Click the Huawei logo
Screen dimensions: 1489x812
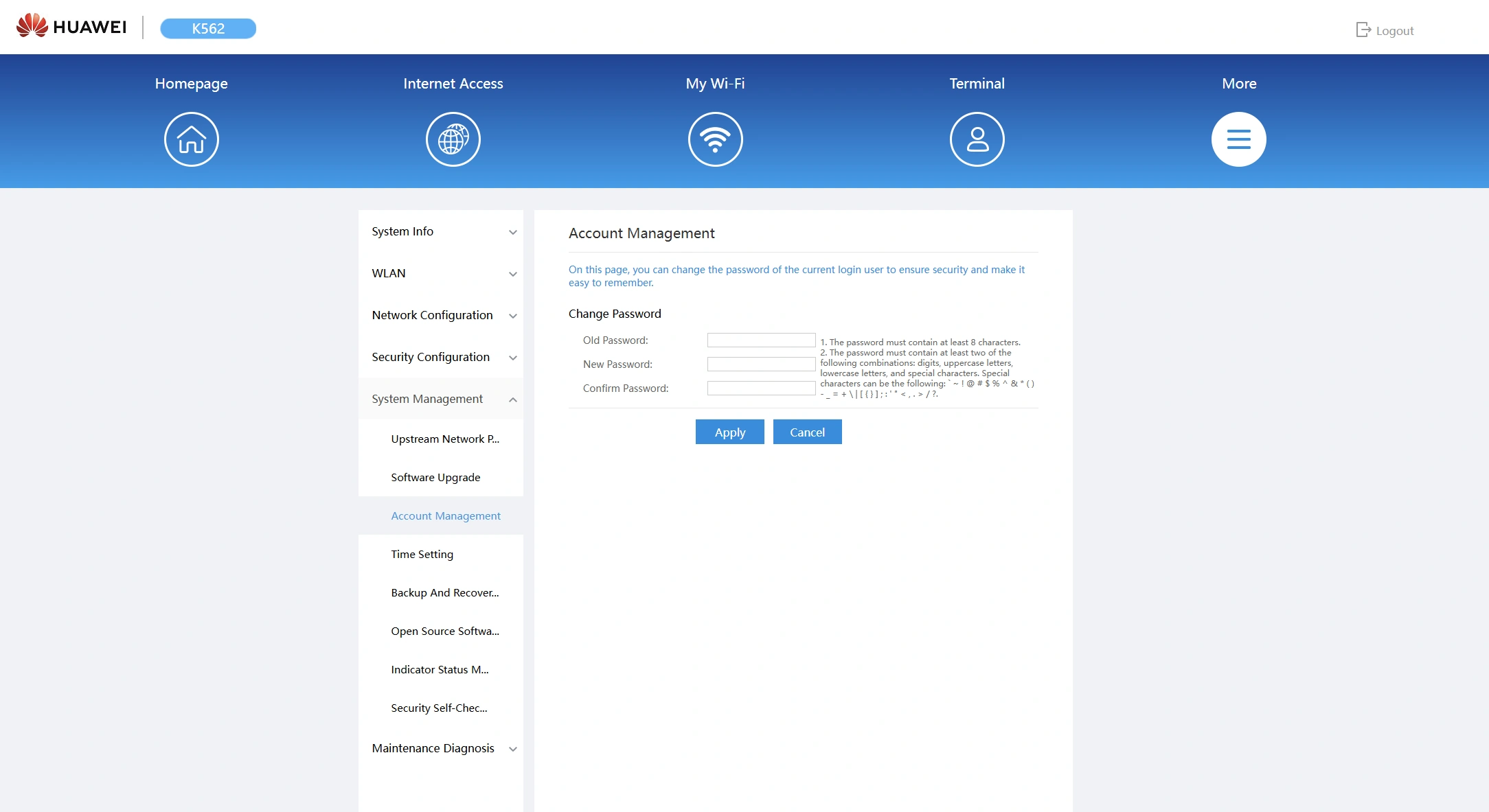click(x=71, y=27)
